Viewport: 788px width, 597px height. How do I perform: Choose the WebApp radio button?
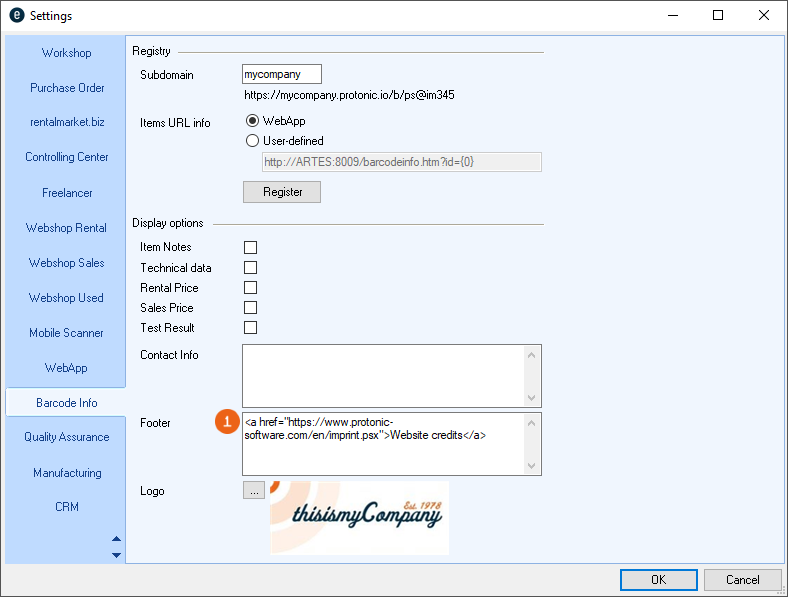pyautogui.click(x=252, y=122)
